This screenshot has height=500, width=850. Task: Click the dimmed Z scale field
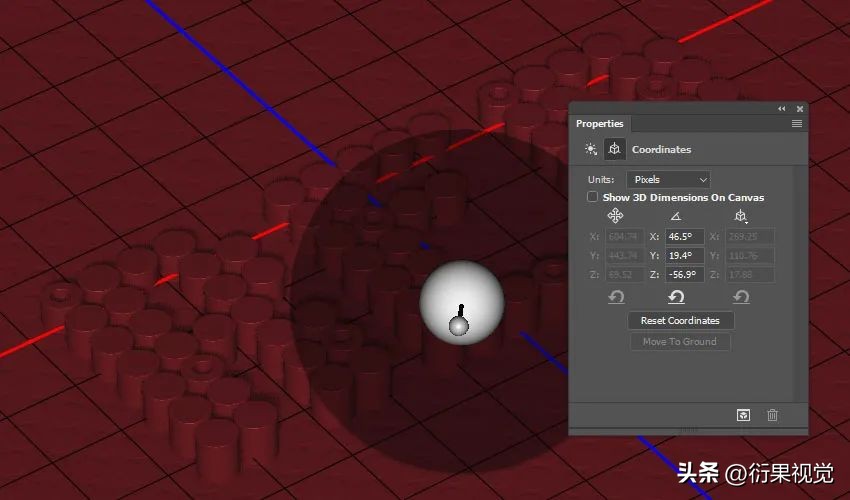click(x=750, y=274)
